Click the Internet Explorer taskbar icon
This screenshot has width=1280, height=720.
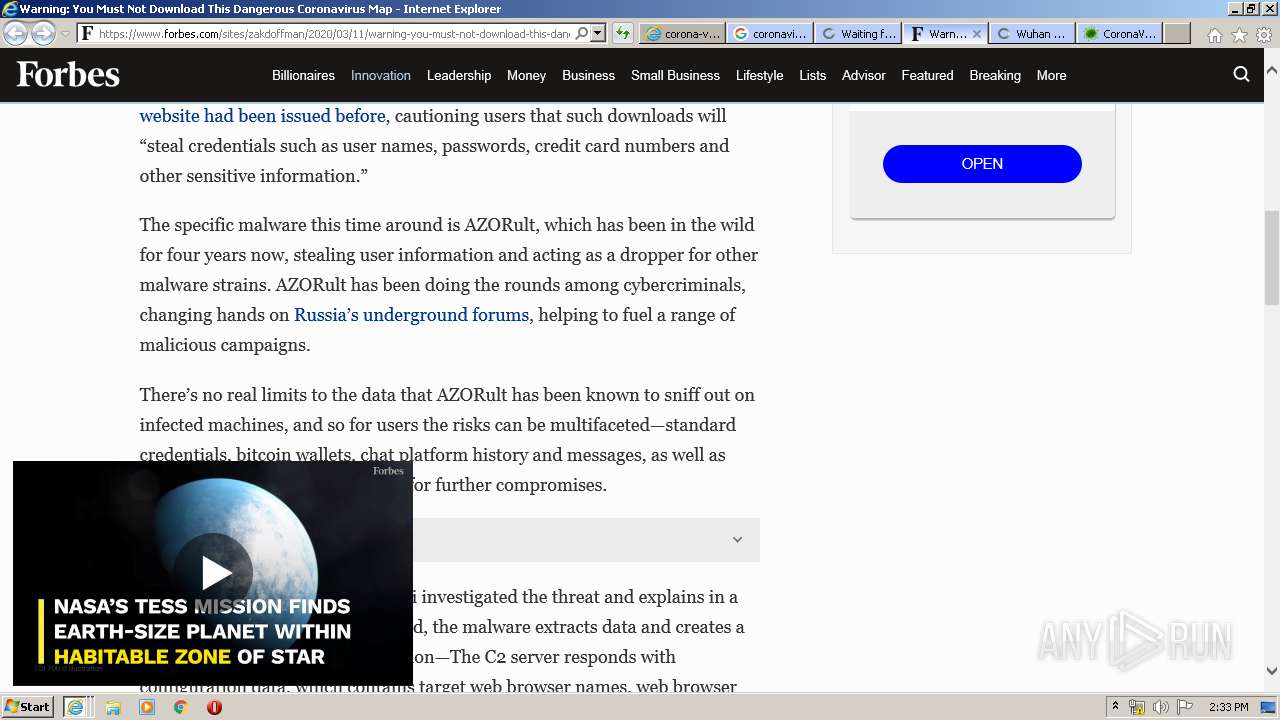coord(75,707)
